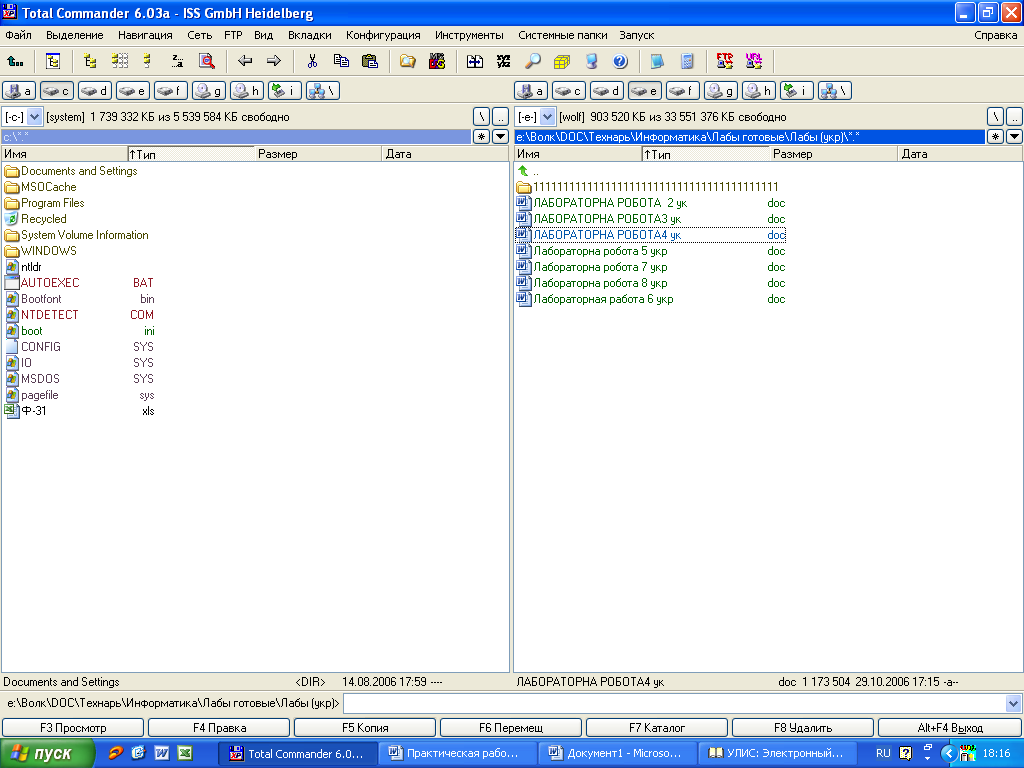The width and height of the screenshot is (1024, 768).
Task: Open the Навигация menu
Action: (145, 35)
